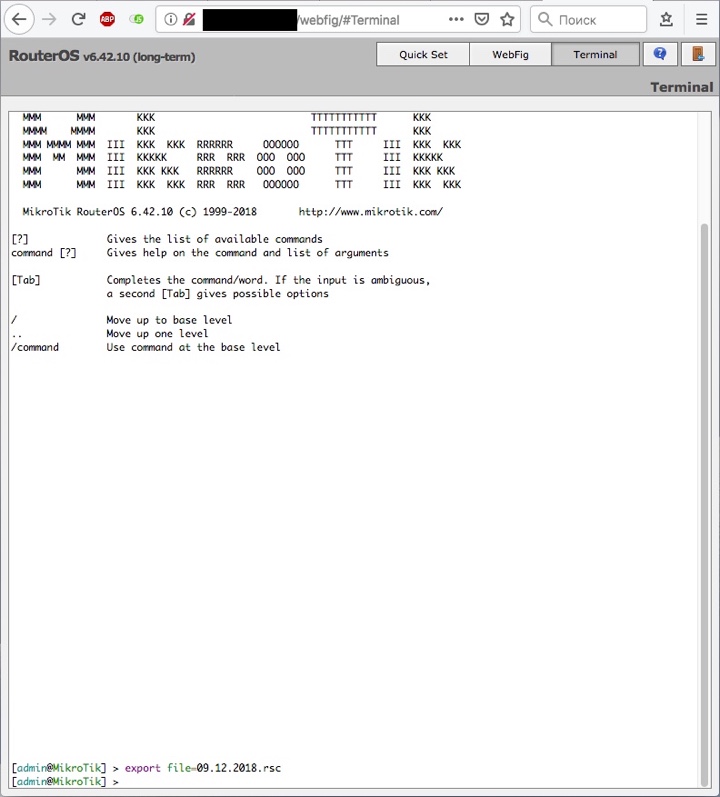This screenshot has height=797, width=720.
Task: Click the green JS toggle extension icon
Action: point(136,20)
